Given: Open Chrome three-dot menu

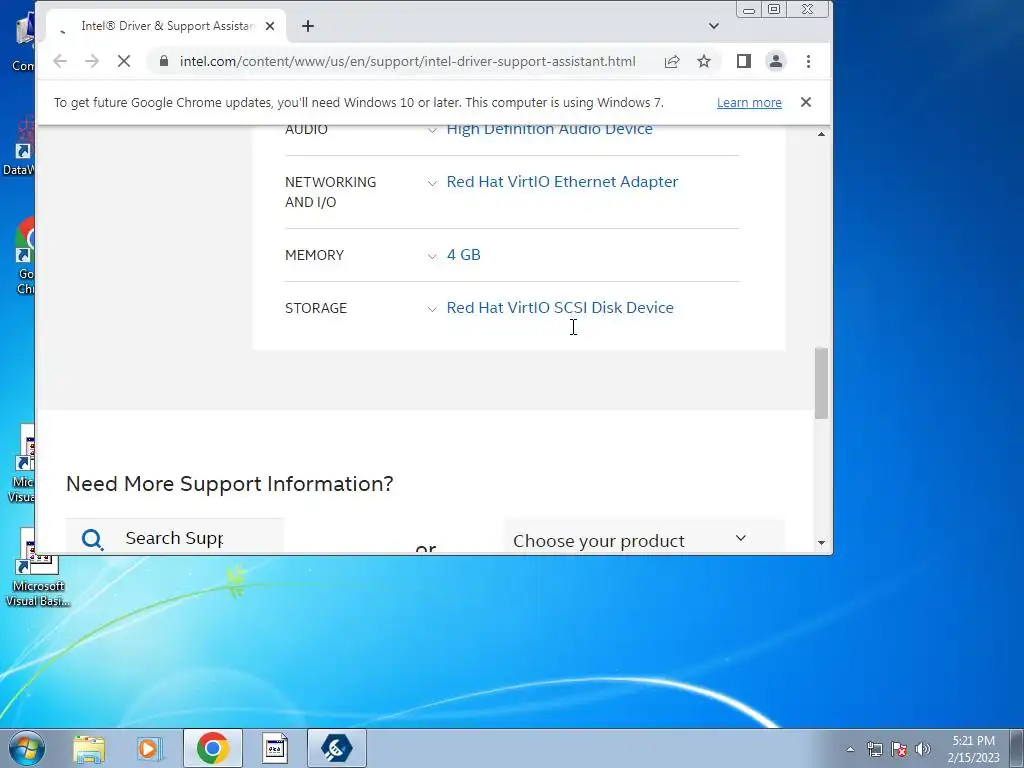Looking at the screenshot, I should [808, 61].
